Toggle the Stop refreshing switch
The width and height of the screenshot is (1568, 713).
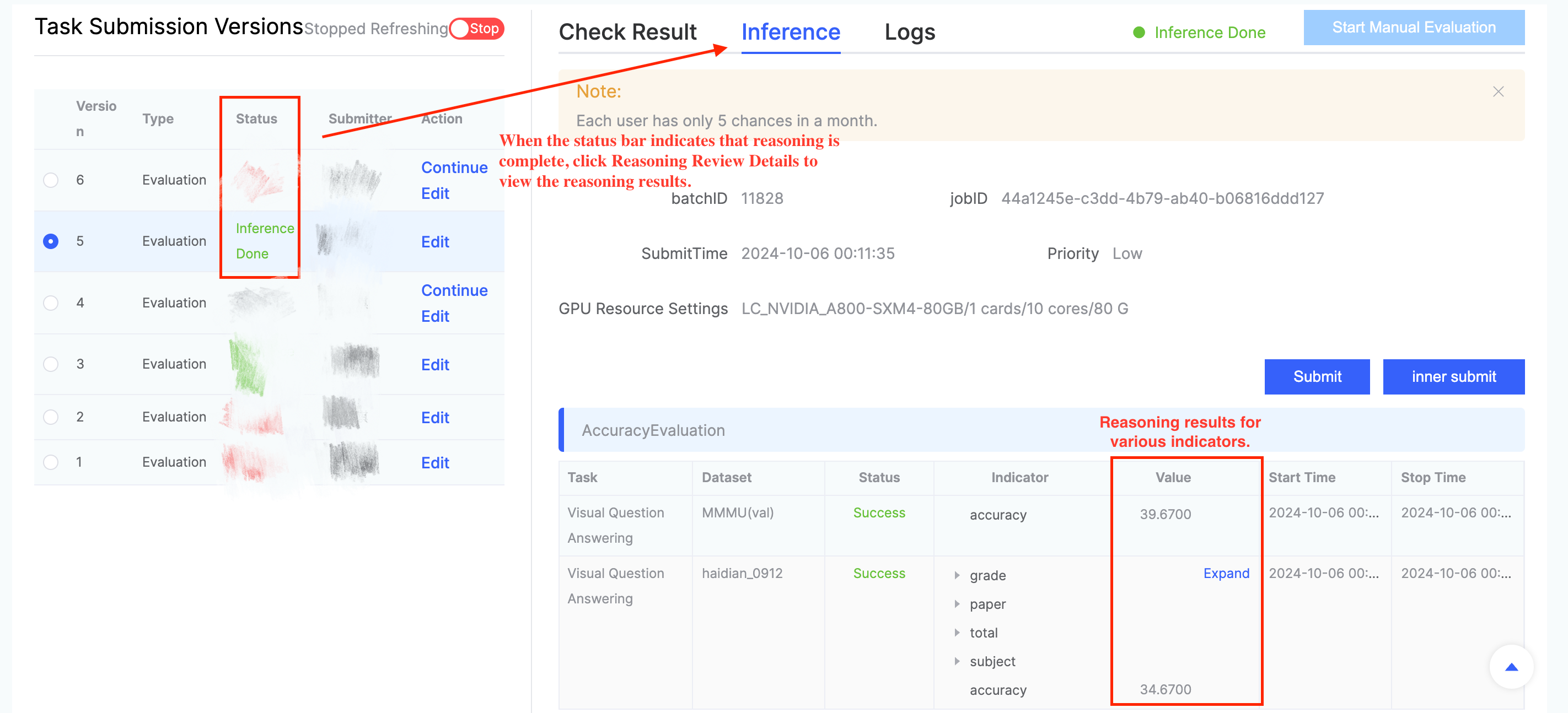click(476, 29)
